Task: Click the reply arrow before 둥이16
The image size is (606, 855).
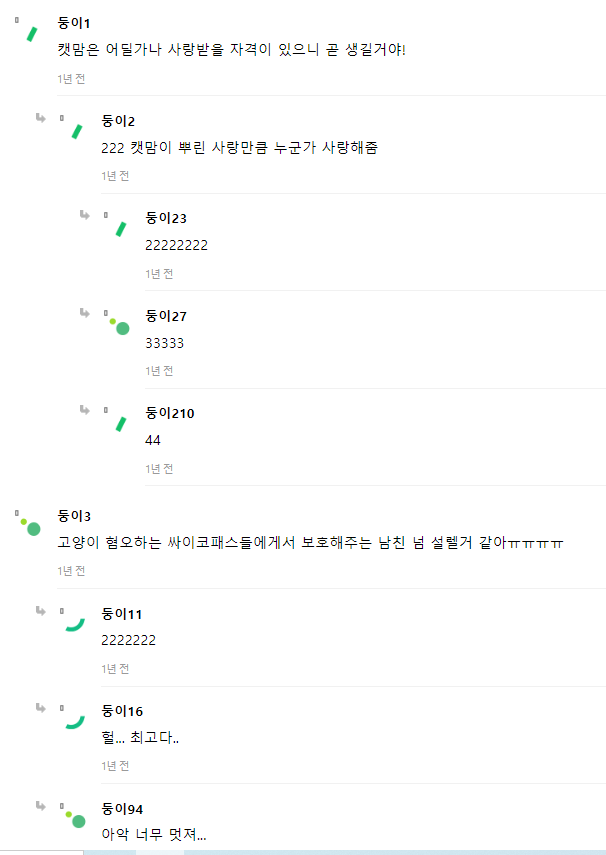Action: pos(41,708)
